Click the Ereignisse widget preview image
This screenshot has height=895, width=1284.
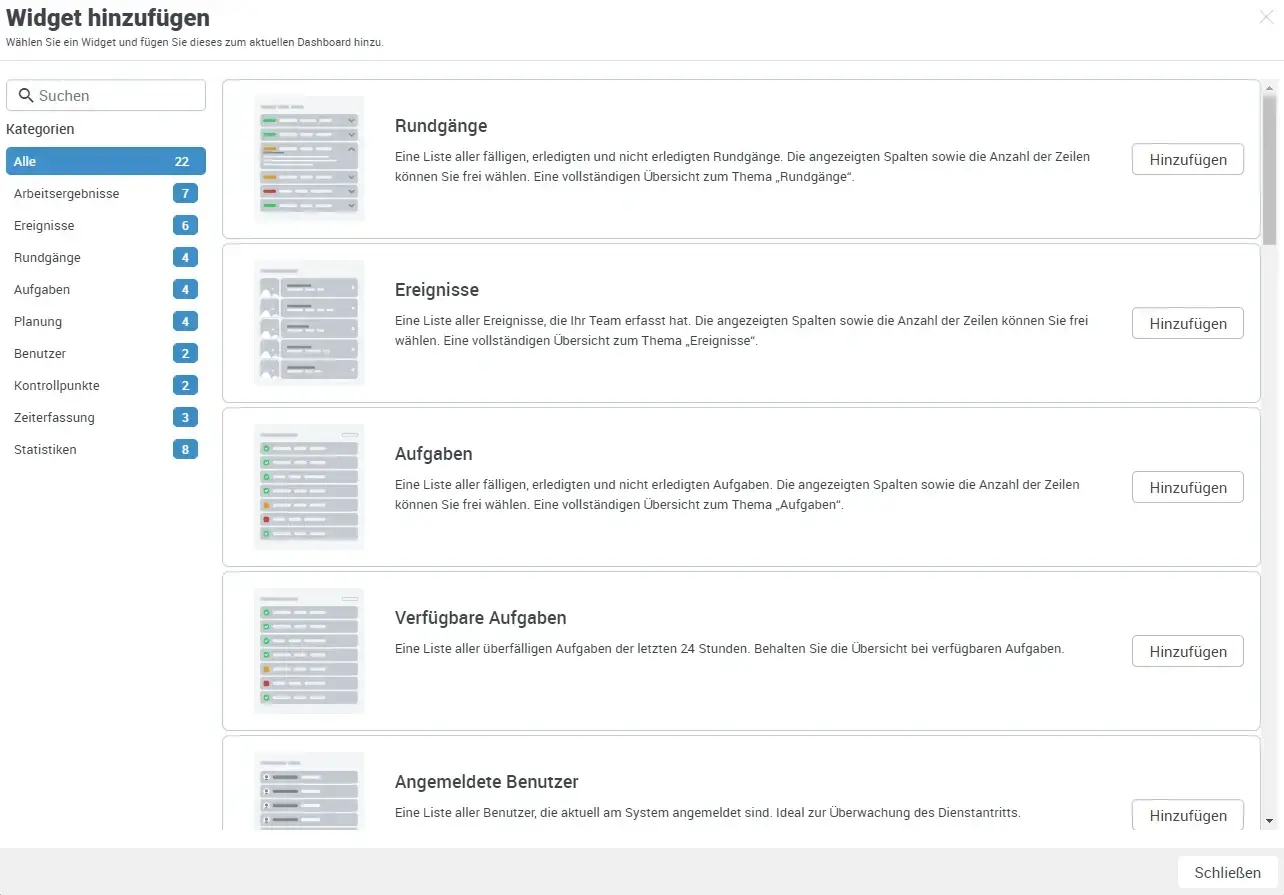click(x=309, y=322)
